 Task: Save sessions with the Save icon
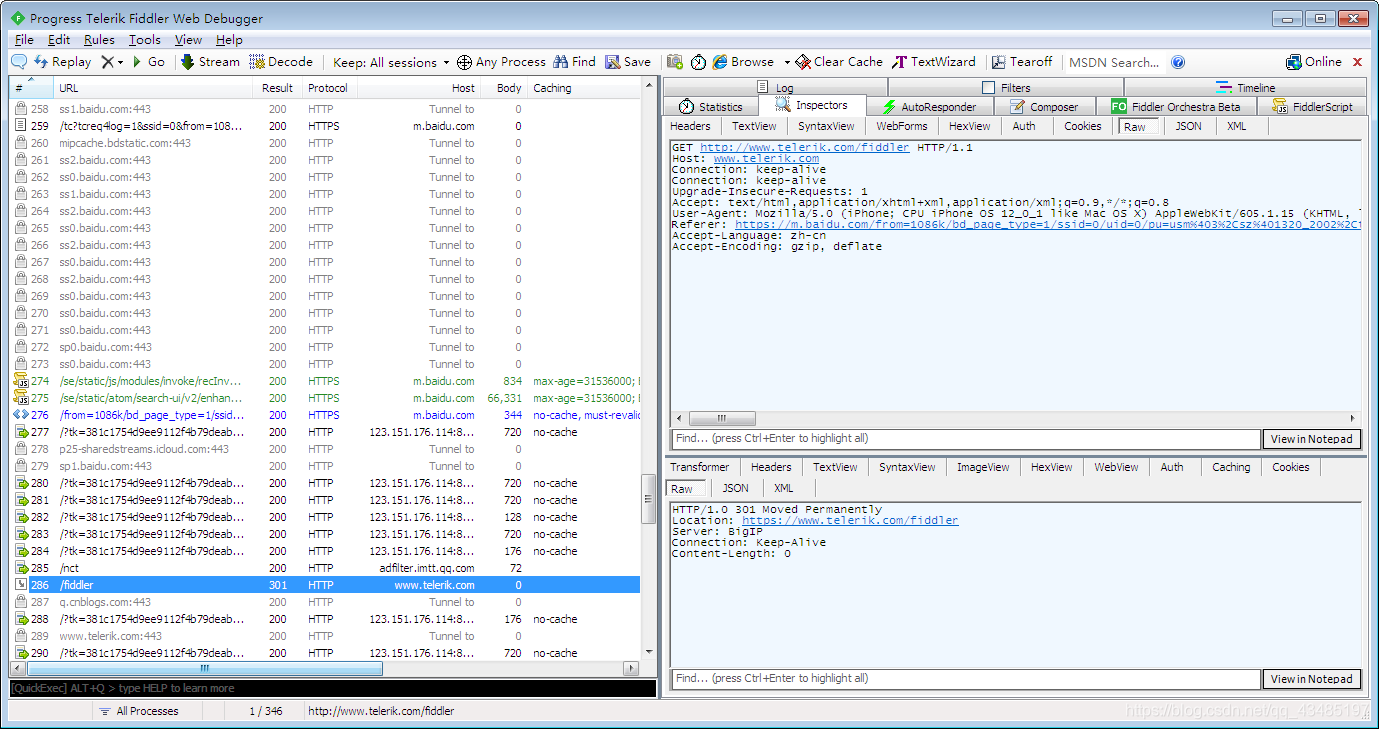tap(628, 62)
